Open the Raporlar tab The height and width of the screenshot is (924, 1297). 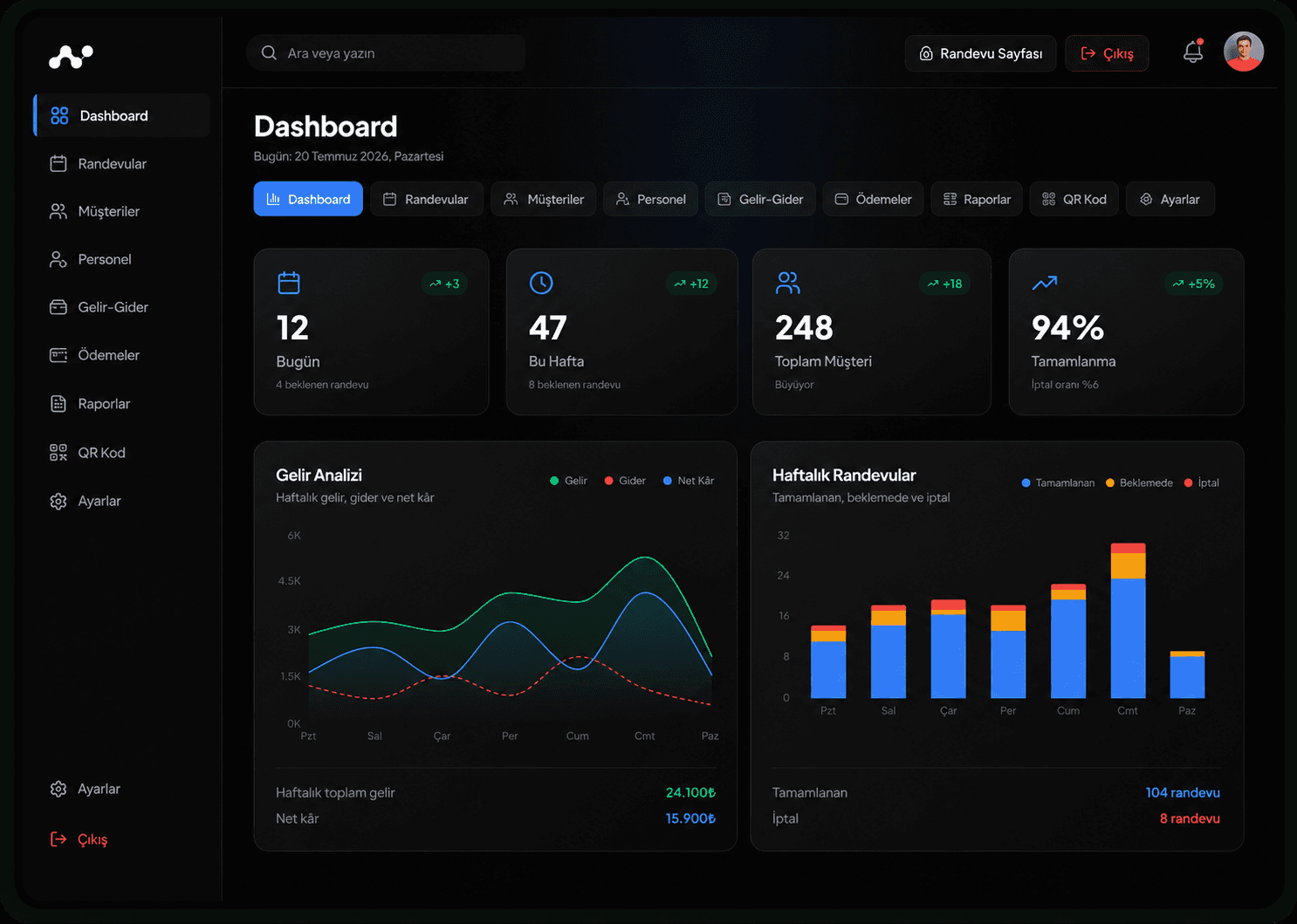pos(977,199)
